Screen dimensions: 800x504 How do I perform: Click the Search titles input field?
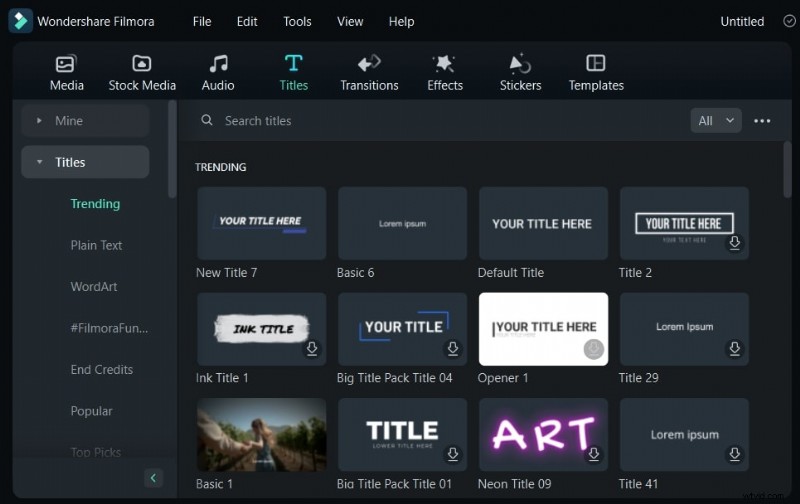tap(440, 121)
